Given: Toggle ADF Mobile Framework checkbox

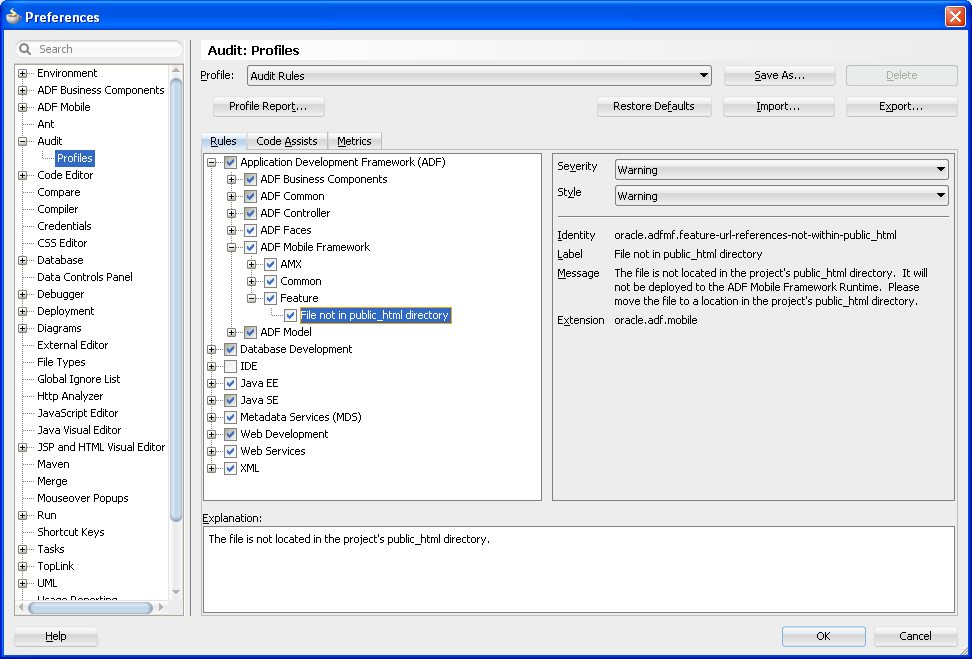Looking at the screenshot, I should [x=250, y=247].
